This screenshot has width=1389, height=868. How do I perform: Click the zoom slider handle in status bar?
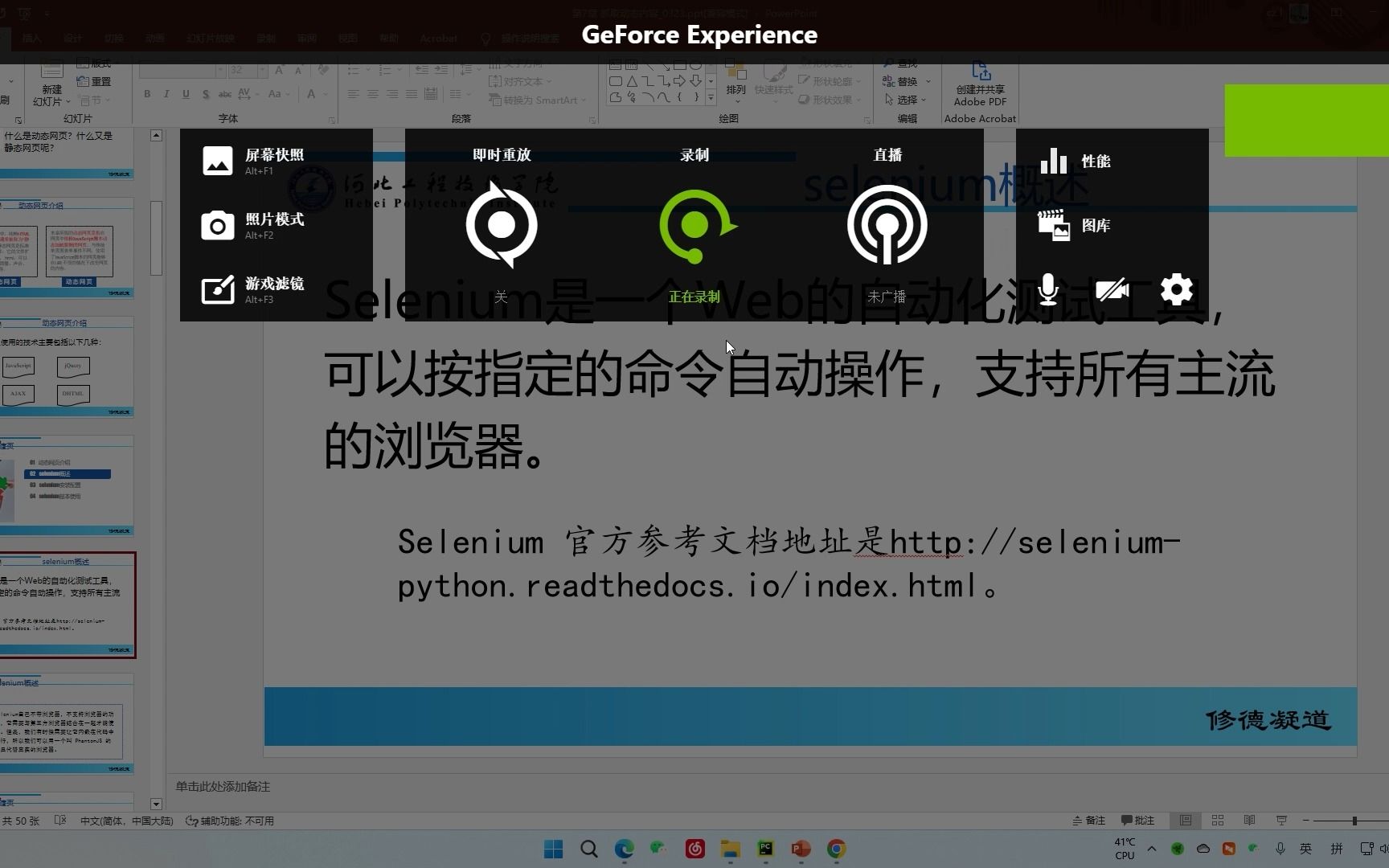tap(1354, 821)
